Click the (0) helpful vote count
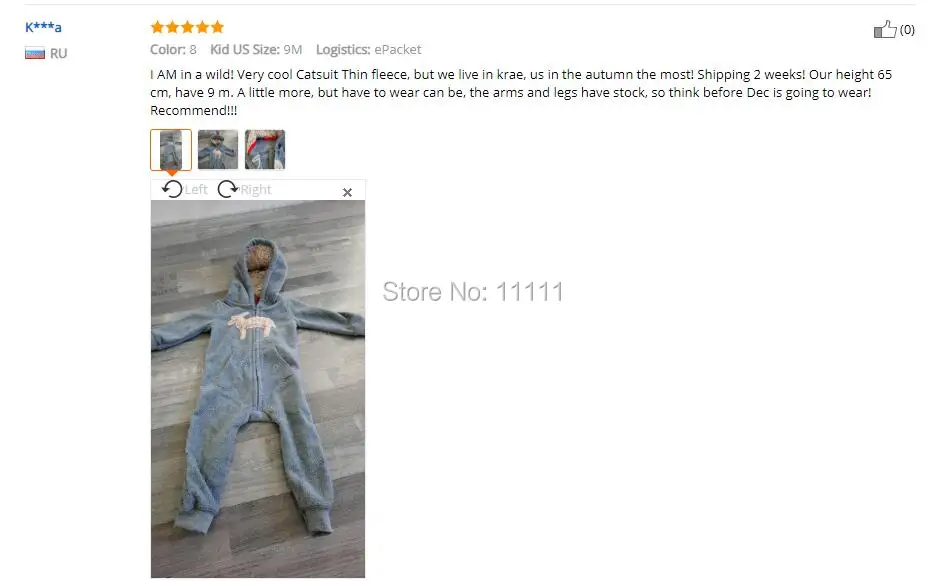This screenshot has width=942, height=581. 907,29
